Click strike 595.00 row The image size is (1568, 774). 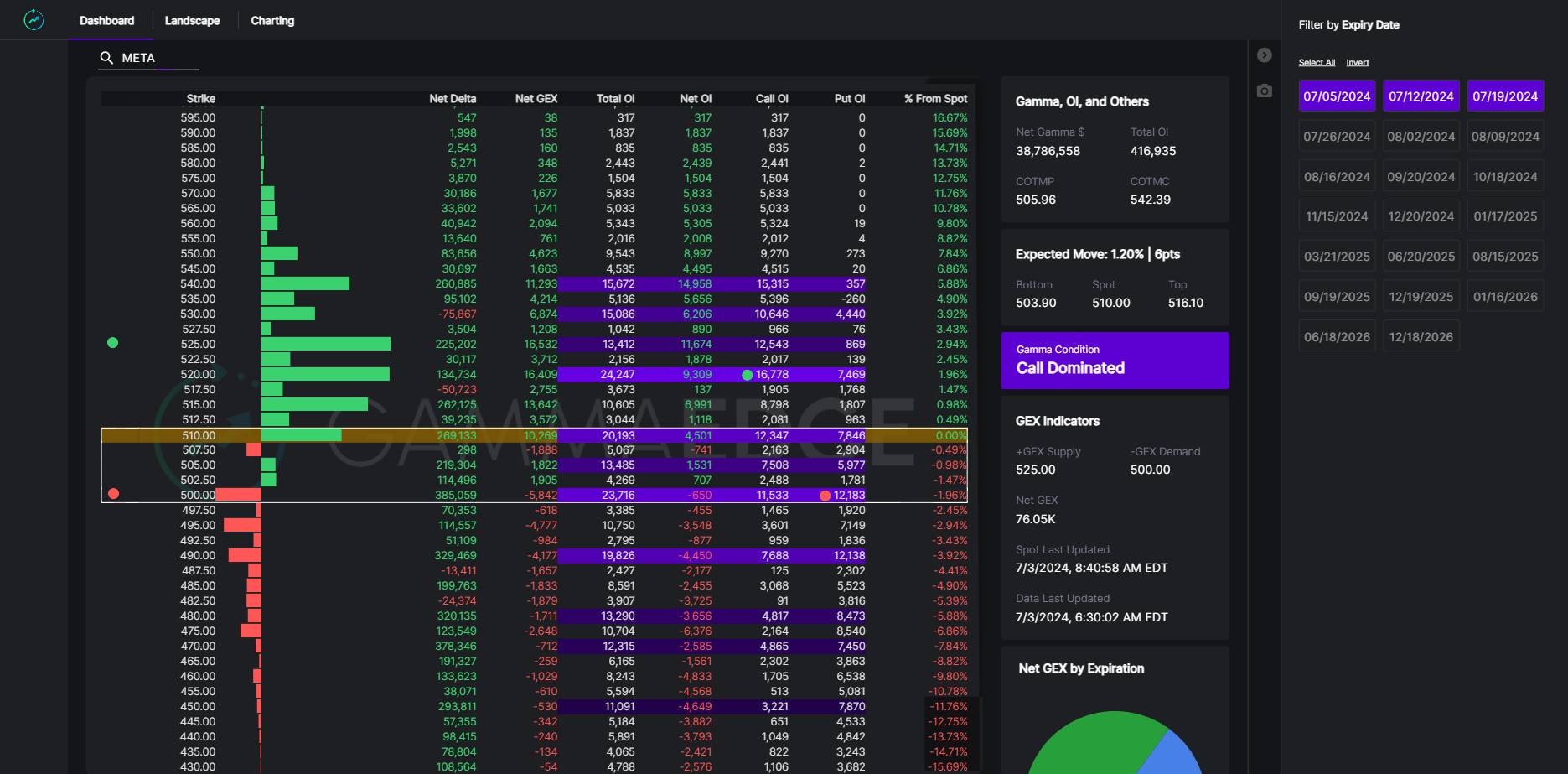(534, 117)
